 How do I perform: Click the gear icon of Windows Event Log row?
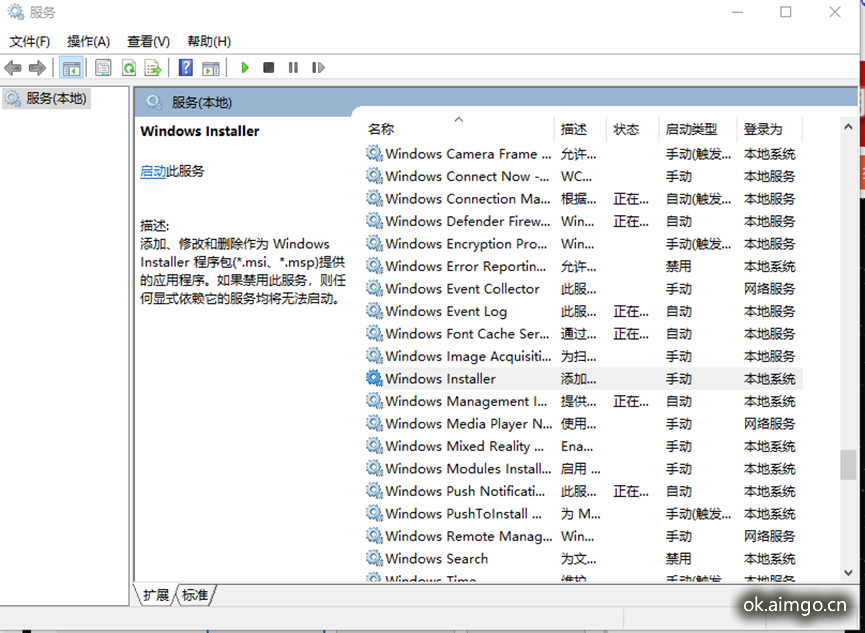coord(375,311)
